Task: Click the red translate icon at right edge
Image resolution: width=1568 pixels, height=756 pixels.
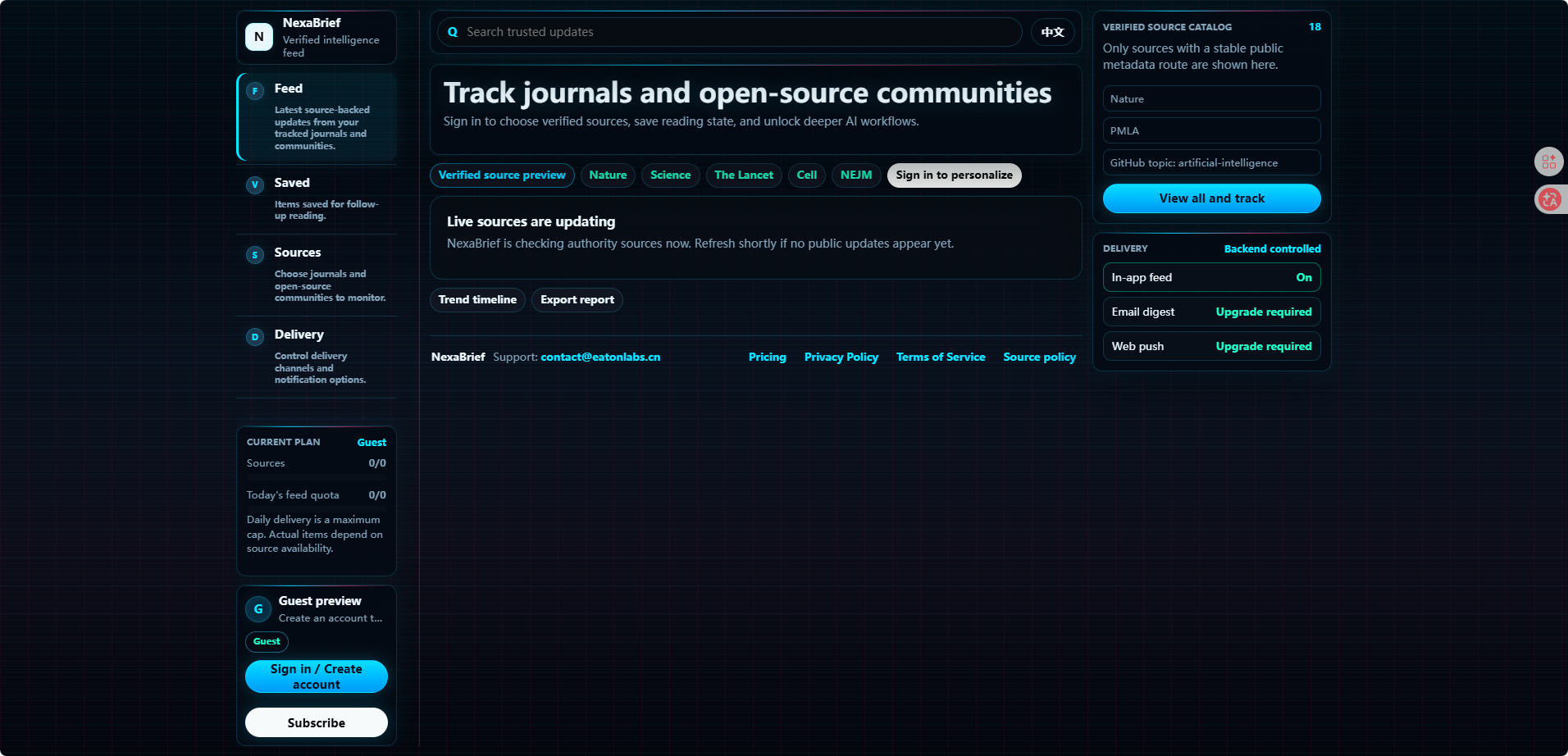Action: tap(1549, 199)
